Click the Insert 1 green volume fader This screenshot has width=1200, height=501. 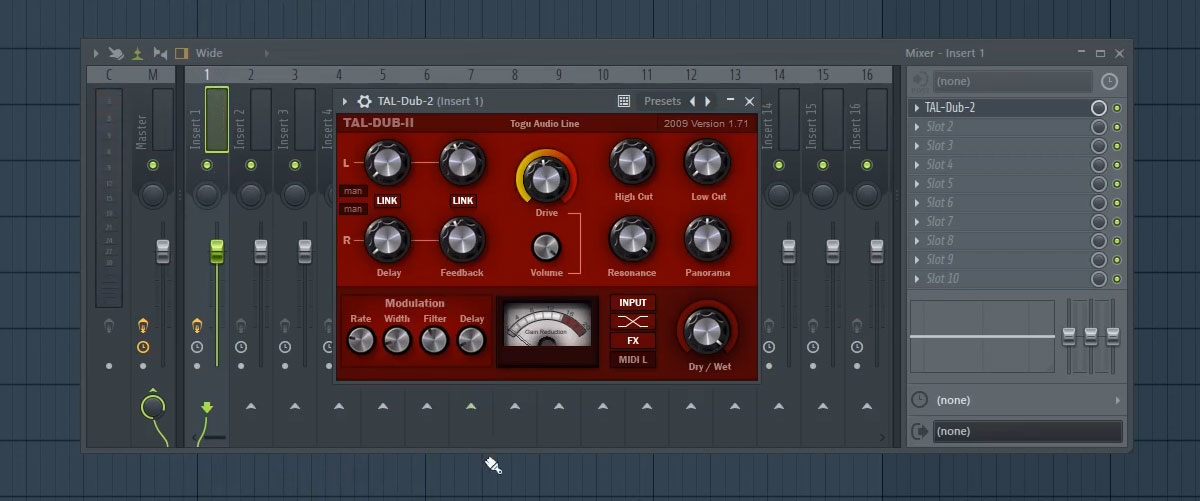click(216, 251)
